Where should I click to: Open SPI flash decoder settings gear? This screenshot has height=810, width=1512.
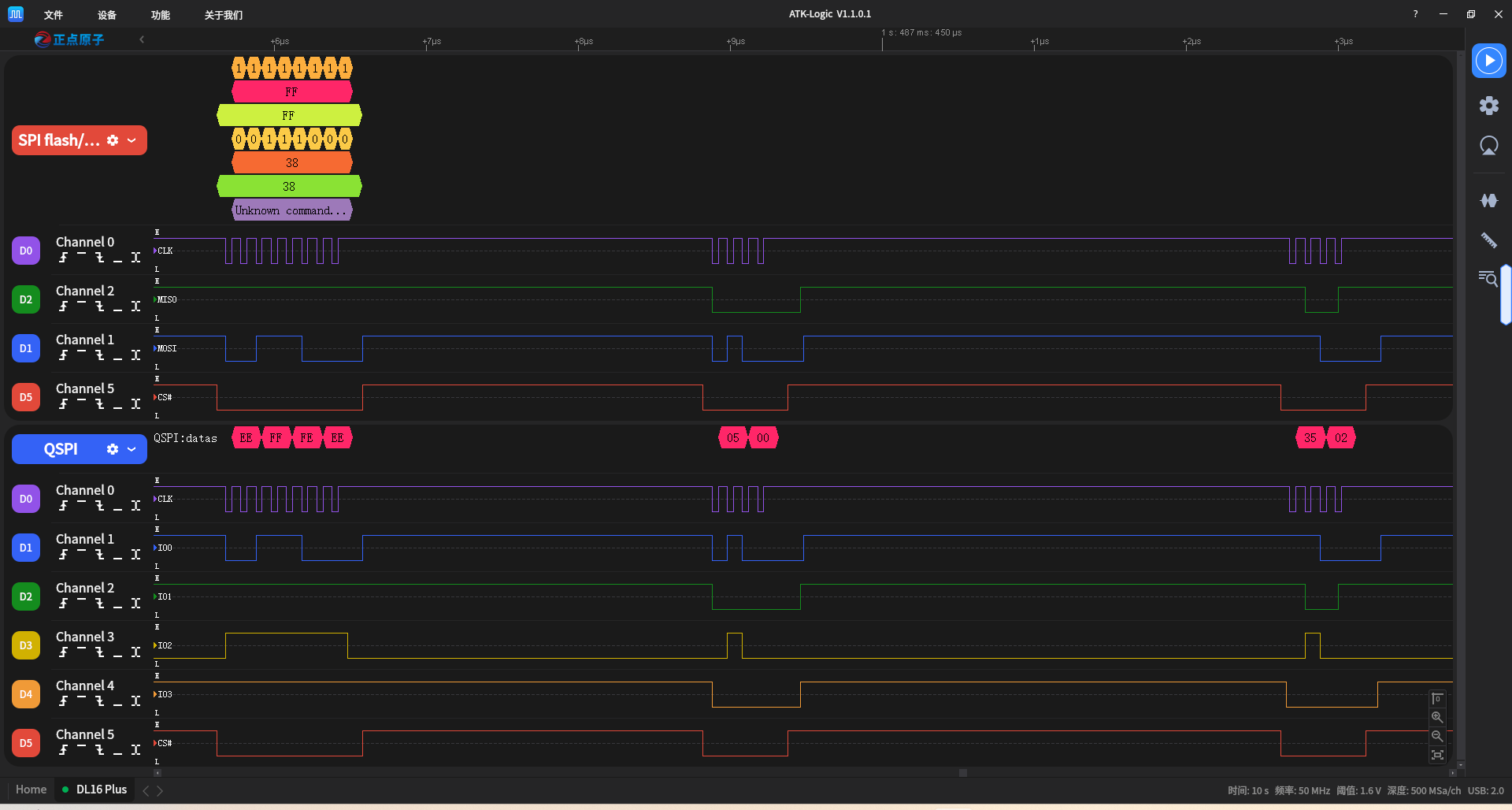click(113, 140)
